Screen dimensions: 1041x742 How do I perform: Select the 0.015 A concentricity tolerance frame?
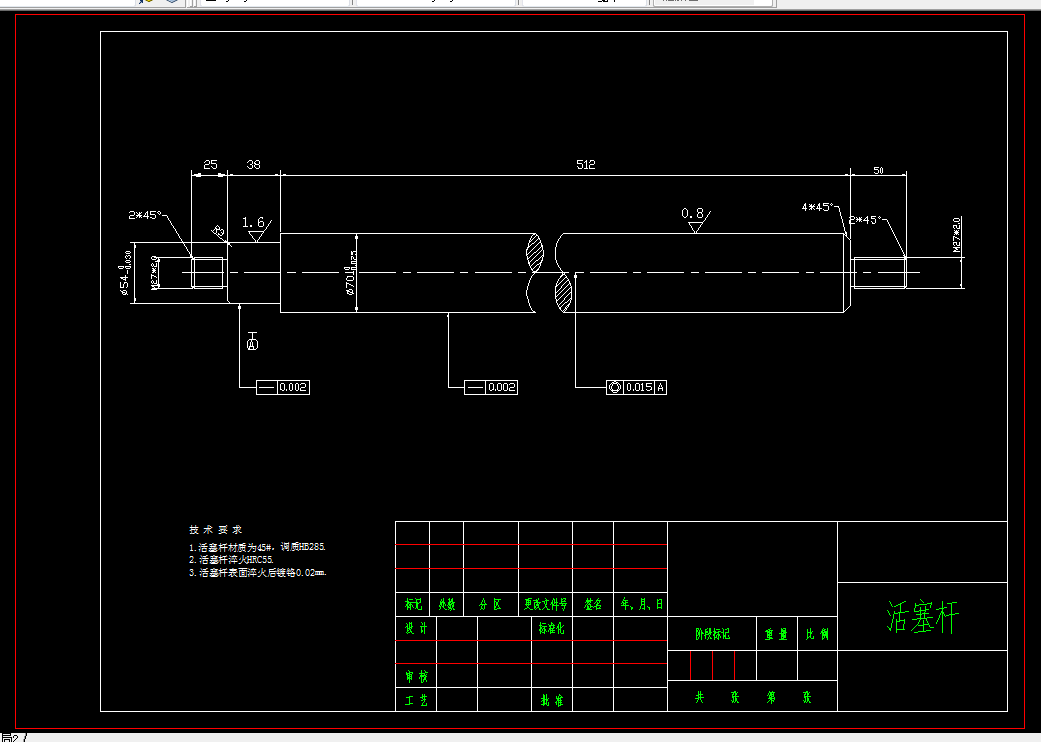[x=636, y=387]
